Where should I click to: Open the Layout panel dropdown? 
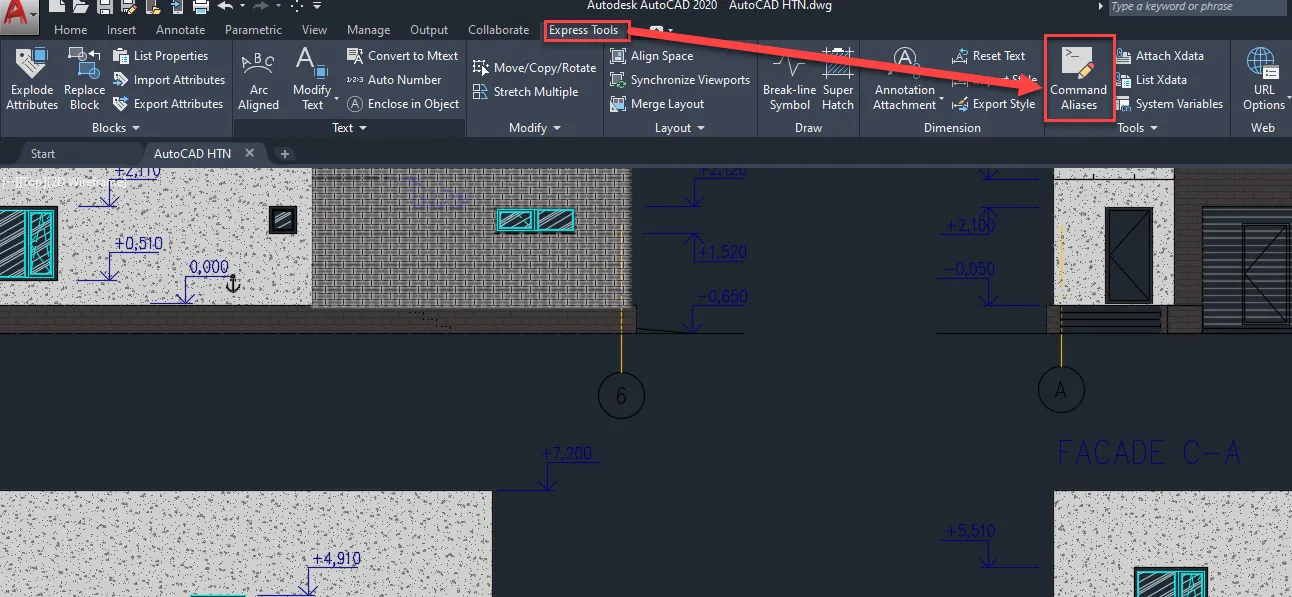click(x=679, y=127)
